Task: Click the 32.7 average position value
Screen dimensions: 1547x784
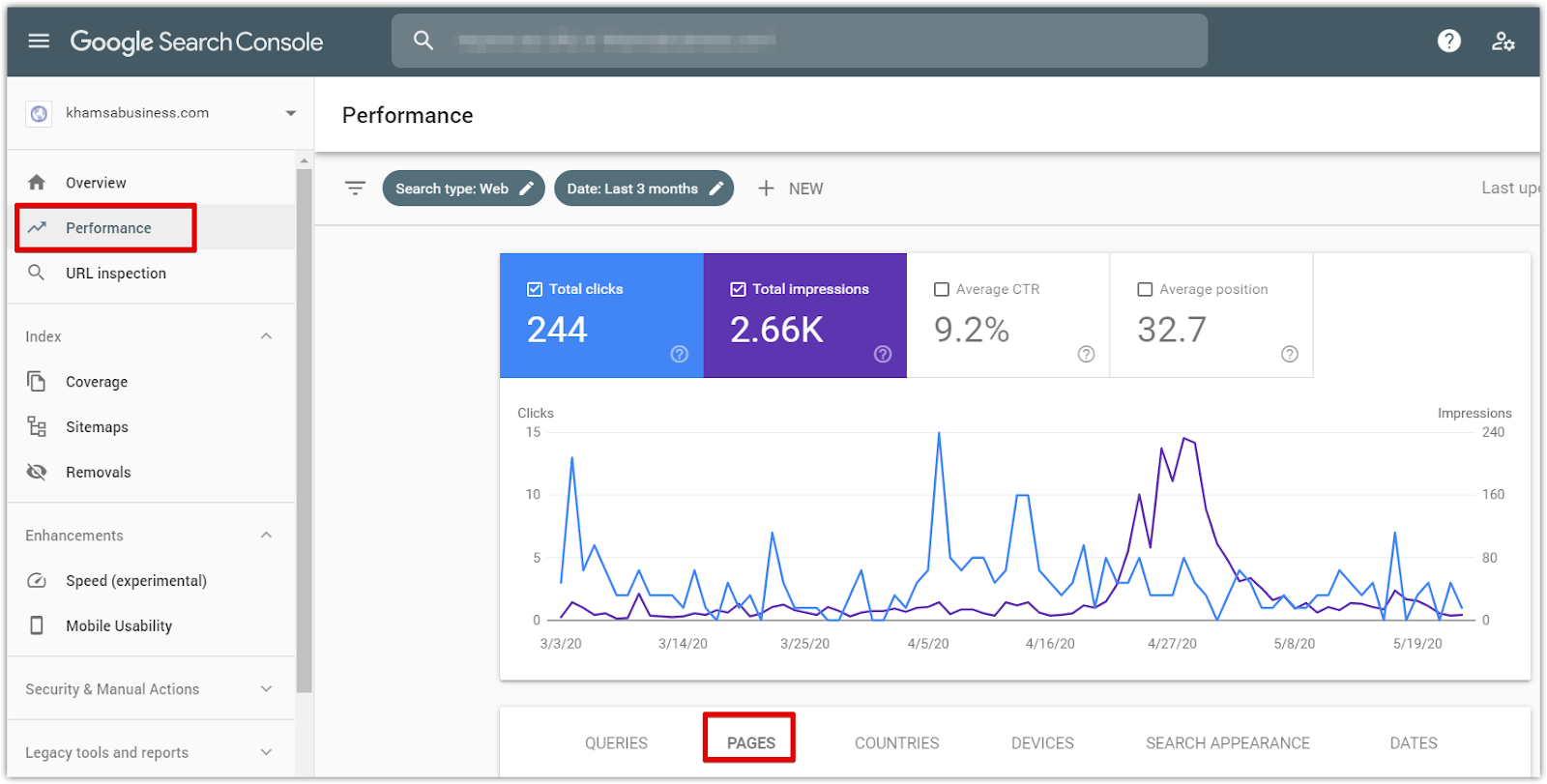Action: 1172,330
